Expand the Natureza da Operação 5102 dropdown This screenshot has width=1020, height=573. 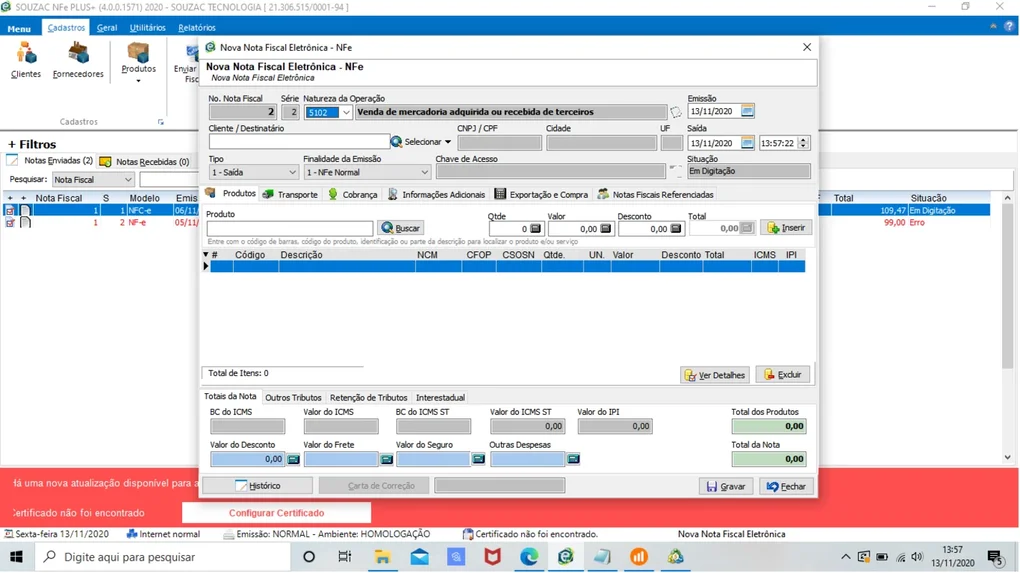click(346, 113)
